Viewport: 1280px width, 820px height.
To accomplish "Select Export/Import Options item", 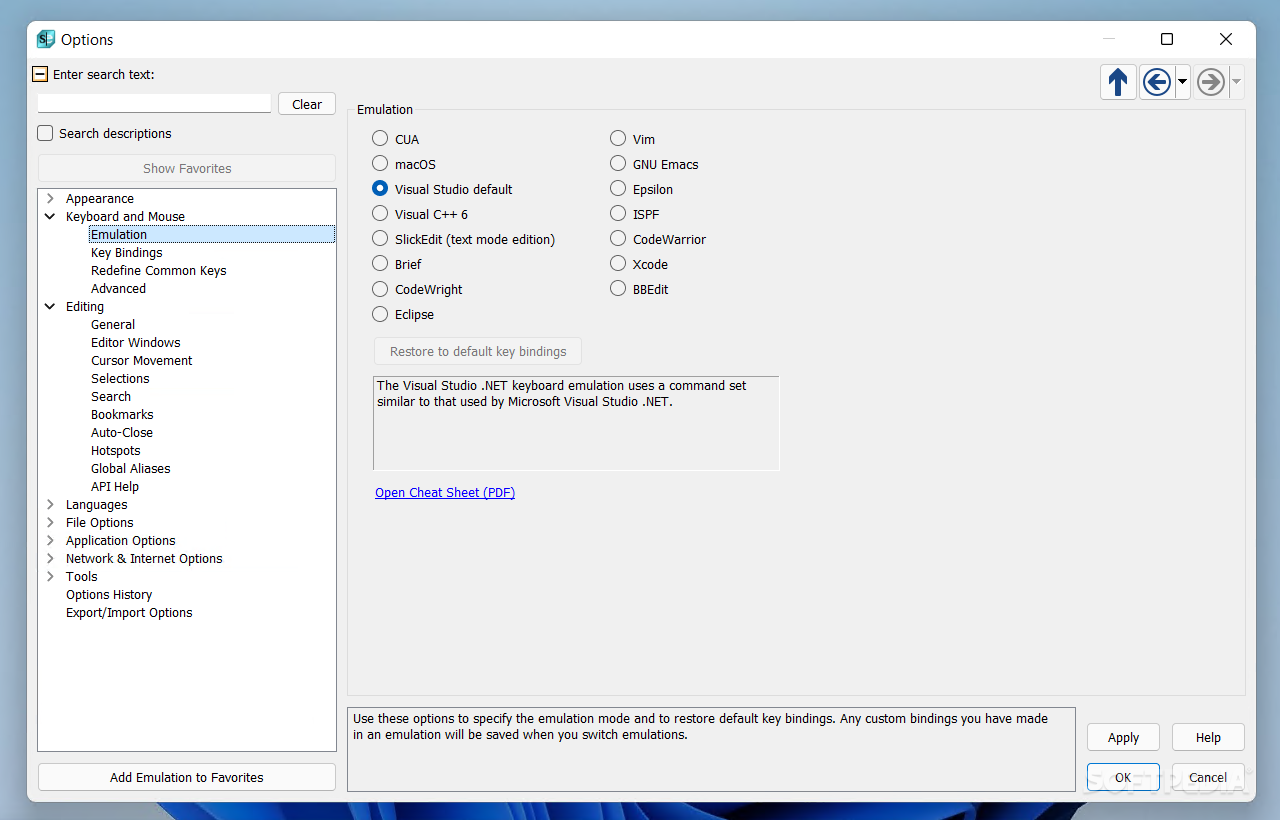I will point(129,613).
